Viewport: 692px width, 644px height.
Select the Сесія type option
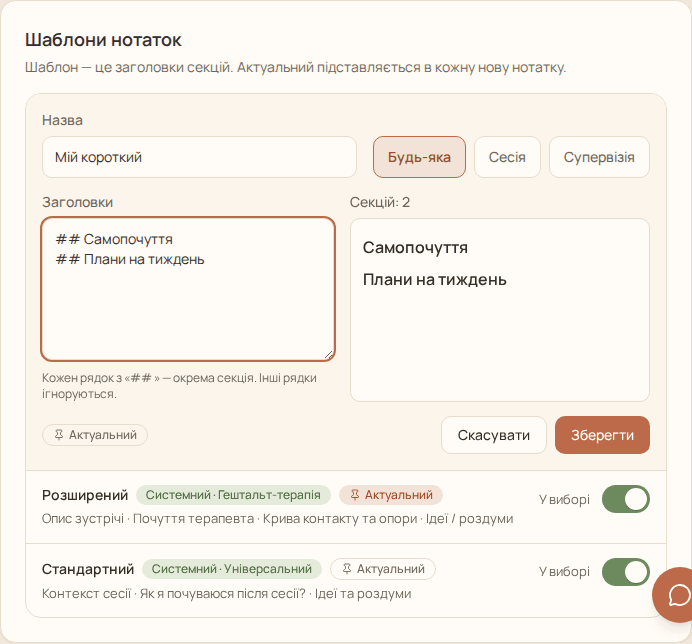point(507,157)
